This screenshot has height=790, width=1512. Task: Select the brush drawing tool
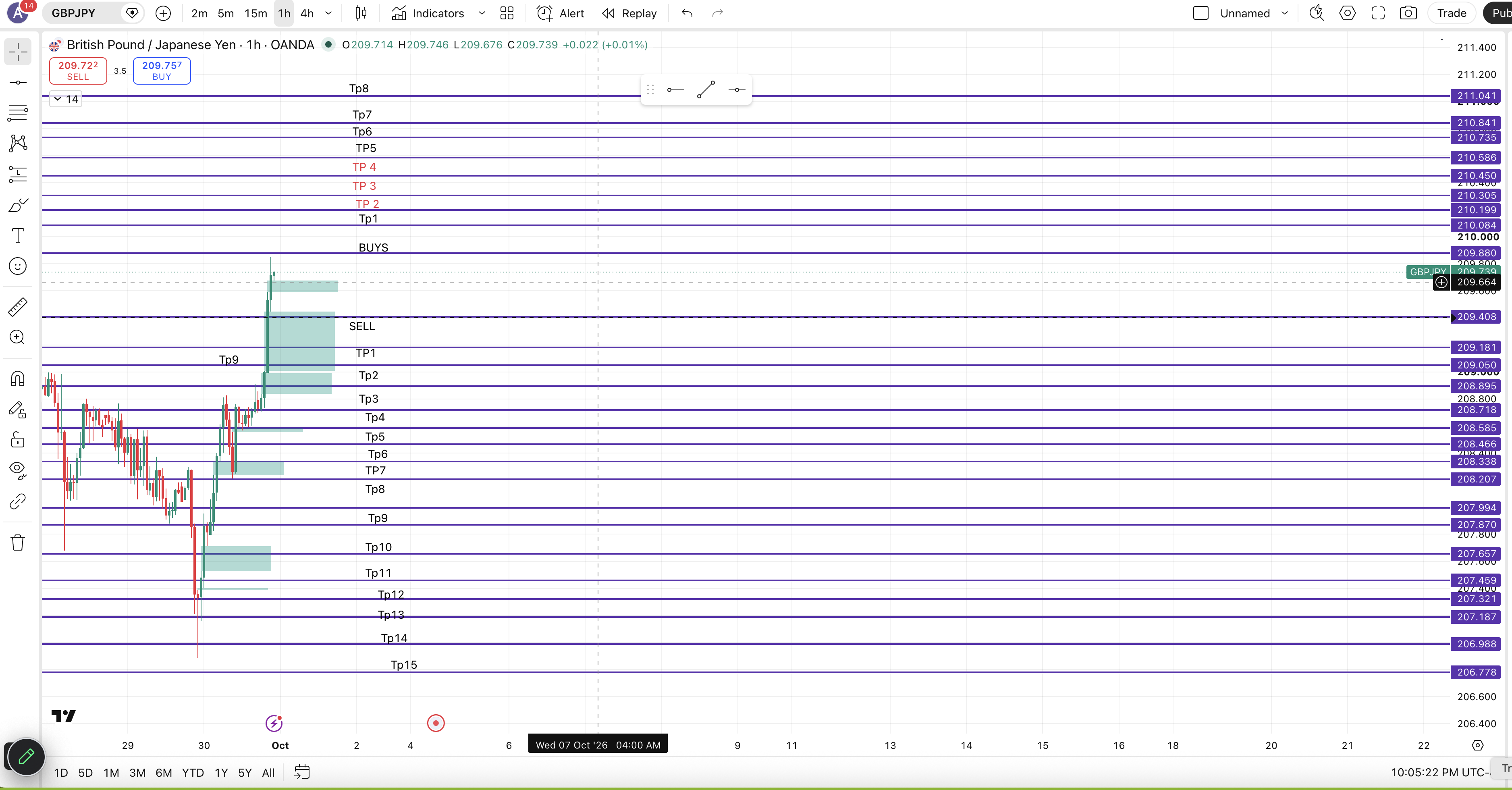coord(18,205)
